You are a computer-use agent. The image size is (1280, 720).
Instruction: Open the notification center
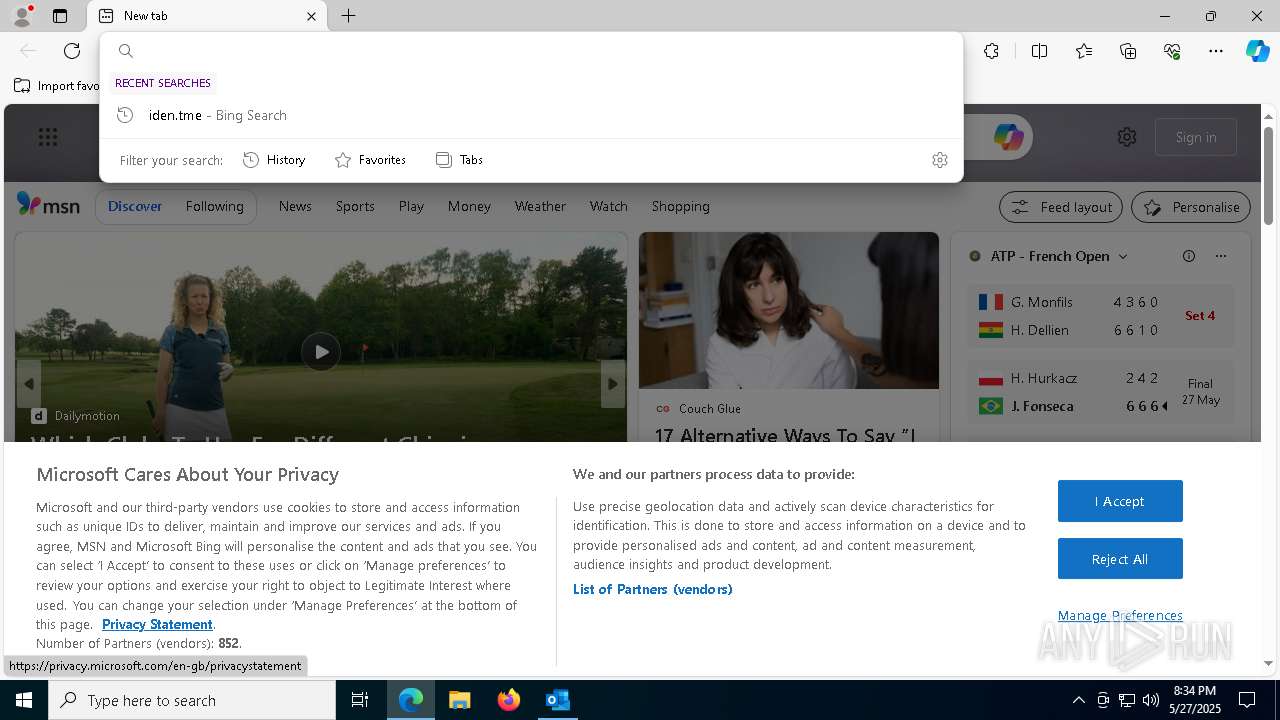(1247, 700)
